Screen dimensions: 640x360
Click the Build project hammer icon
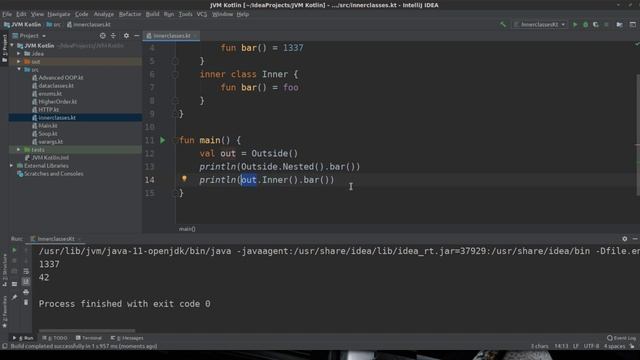pos(503,24)
